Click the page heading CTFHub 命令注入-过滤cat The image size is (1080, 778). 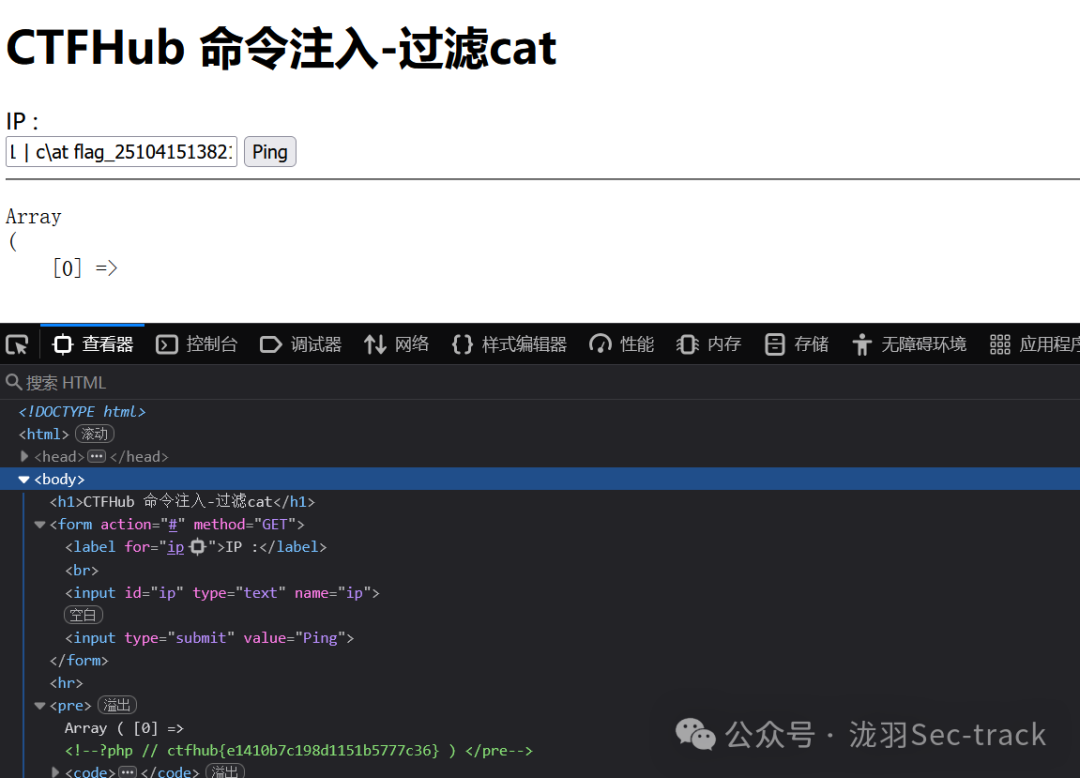pyautogui.click(x=281, y=48)
